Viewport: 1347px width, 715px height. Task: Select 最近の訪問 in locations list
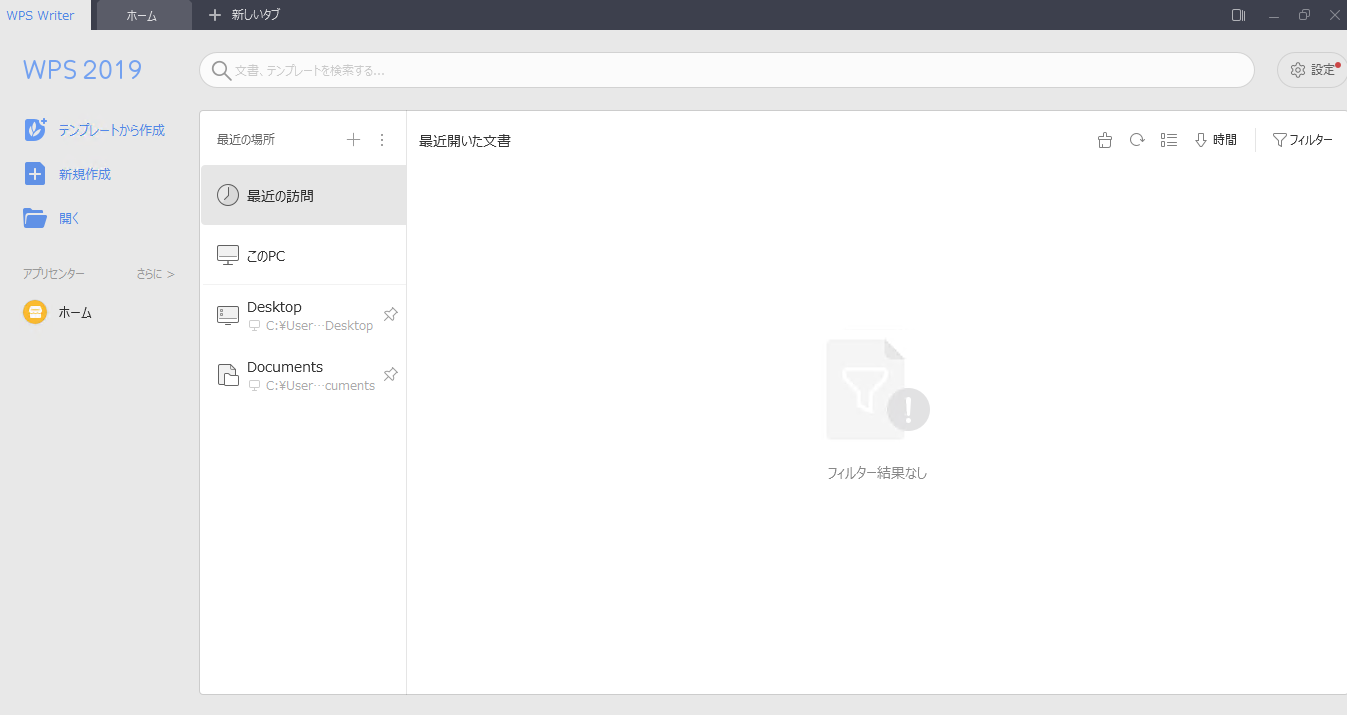pyautogui.click(x=303, y=195)
